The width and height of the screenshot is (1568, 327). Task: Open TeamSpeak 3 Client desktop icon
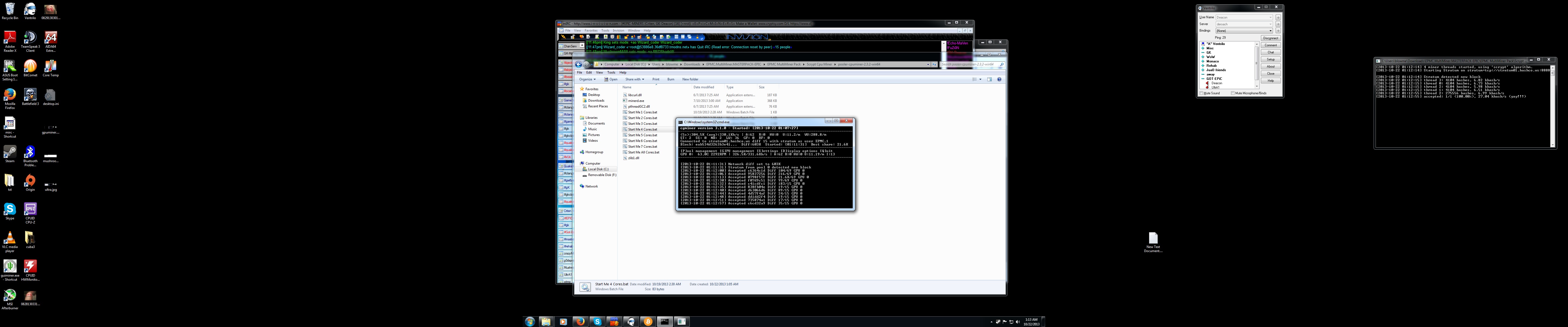pos(30,41)
